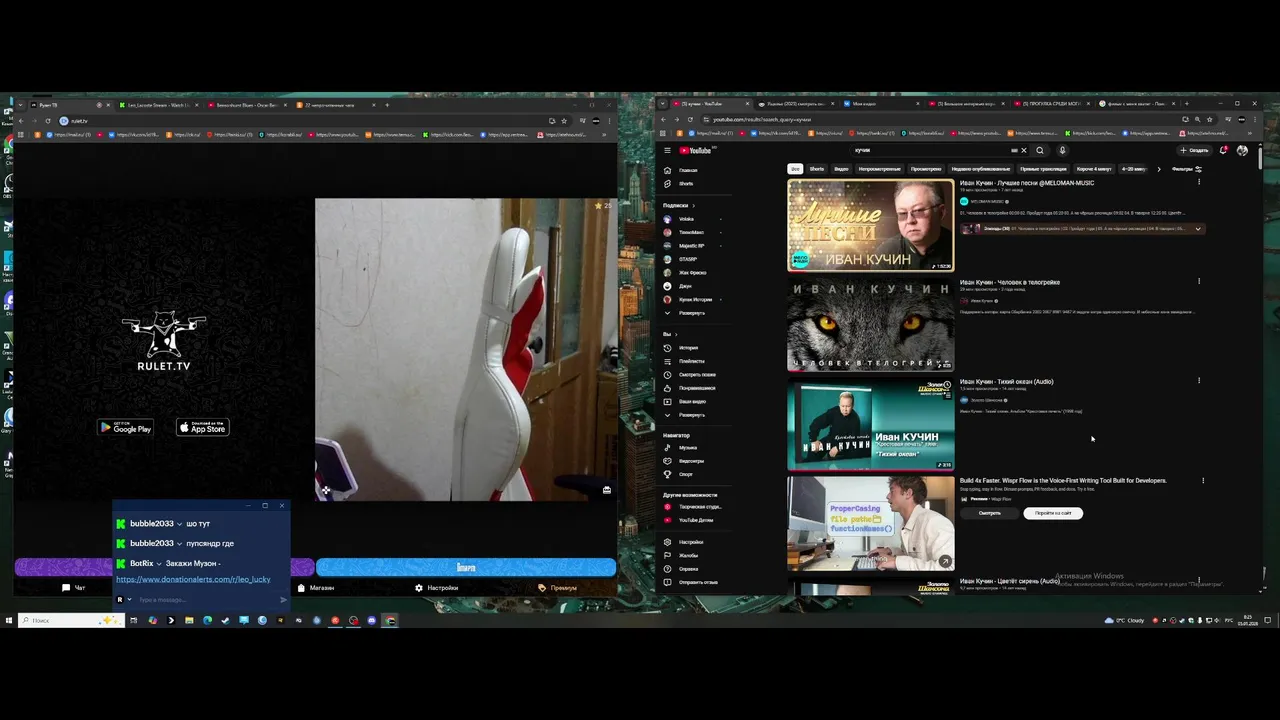Open Иван Кучин Лучшие песни thumbnail
This screenshot has height=720, width=1280.
click(x=871, y=225)
